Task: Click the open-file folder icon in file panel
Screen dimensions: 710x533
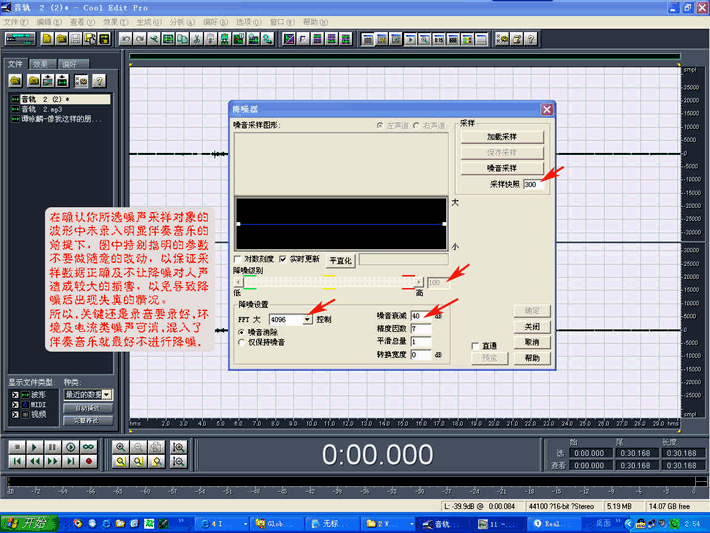Action: (x=15, y=80)
